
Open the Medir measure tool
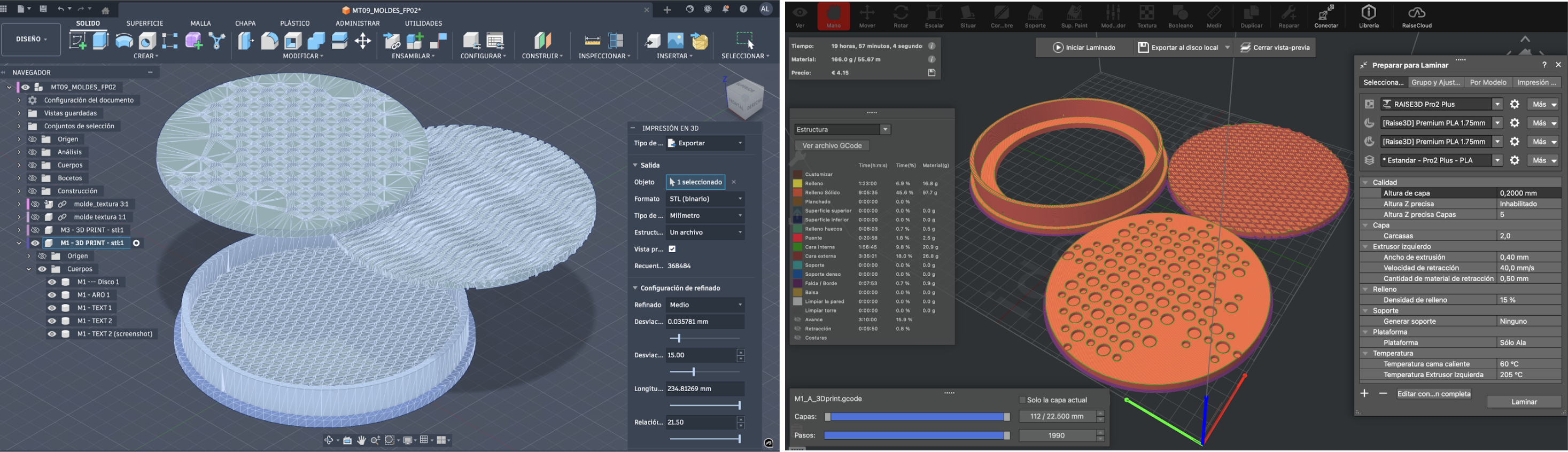coord(1214,16)
